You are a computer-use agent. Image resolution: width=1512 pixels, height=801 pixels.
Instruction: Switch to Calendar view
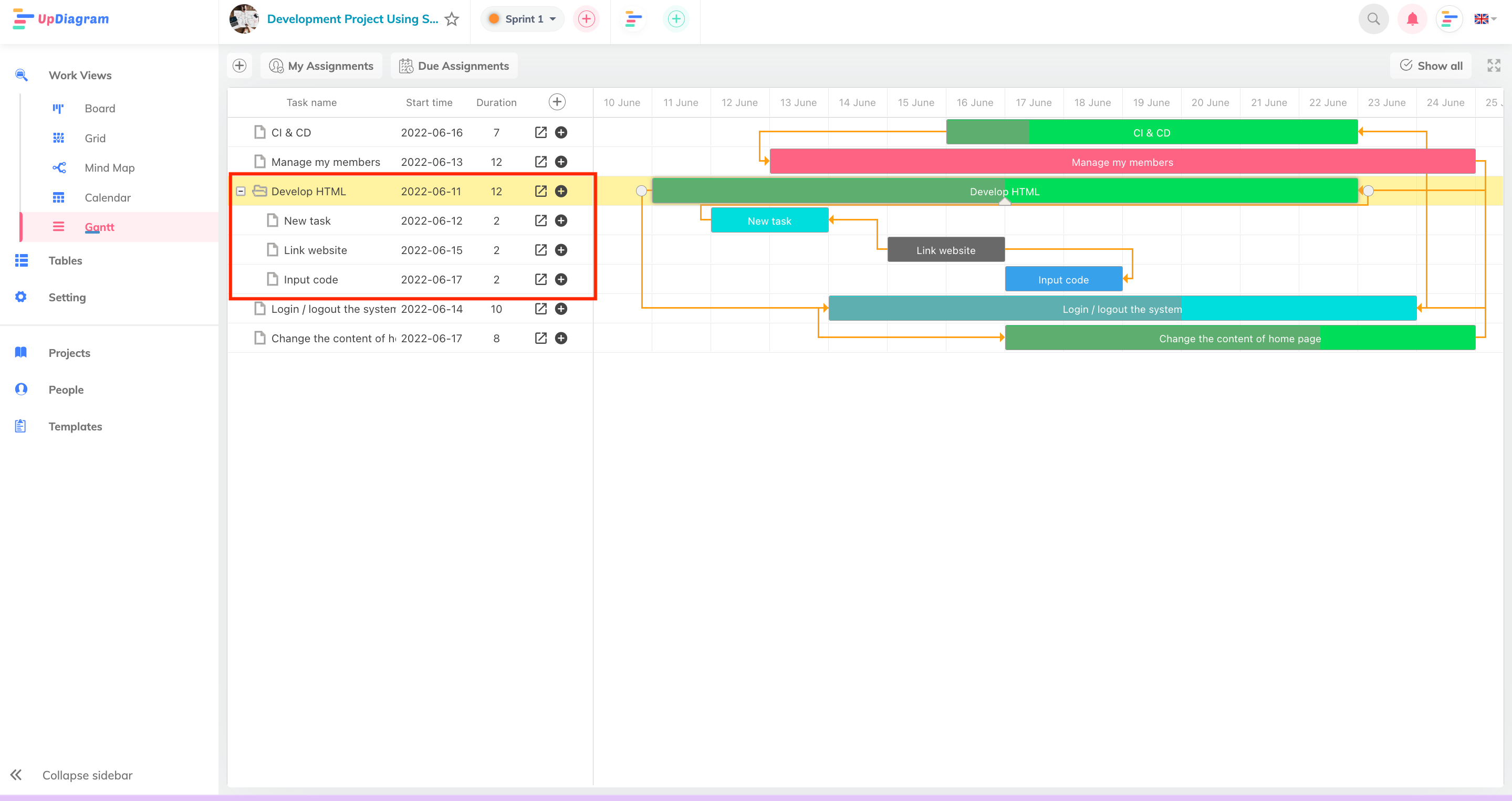click(108, 197)
